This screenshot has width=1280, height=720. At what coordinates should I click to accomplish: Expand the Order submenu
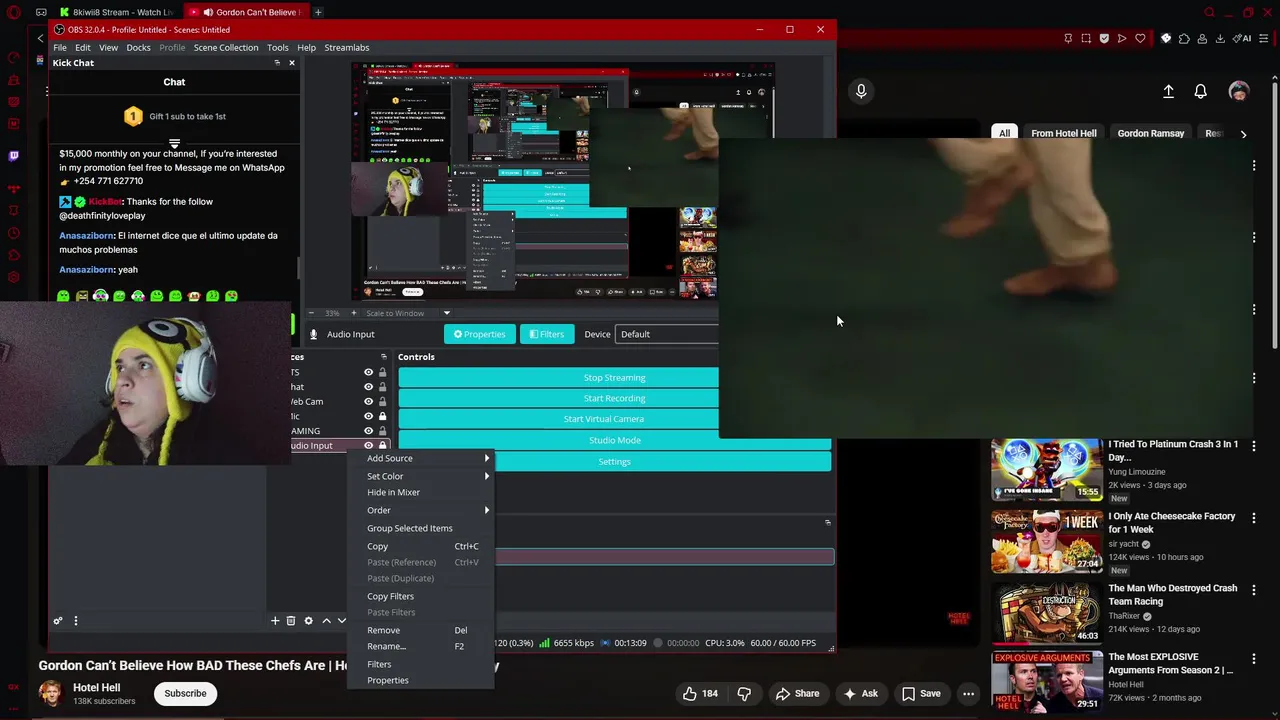(421, 510)
